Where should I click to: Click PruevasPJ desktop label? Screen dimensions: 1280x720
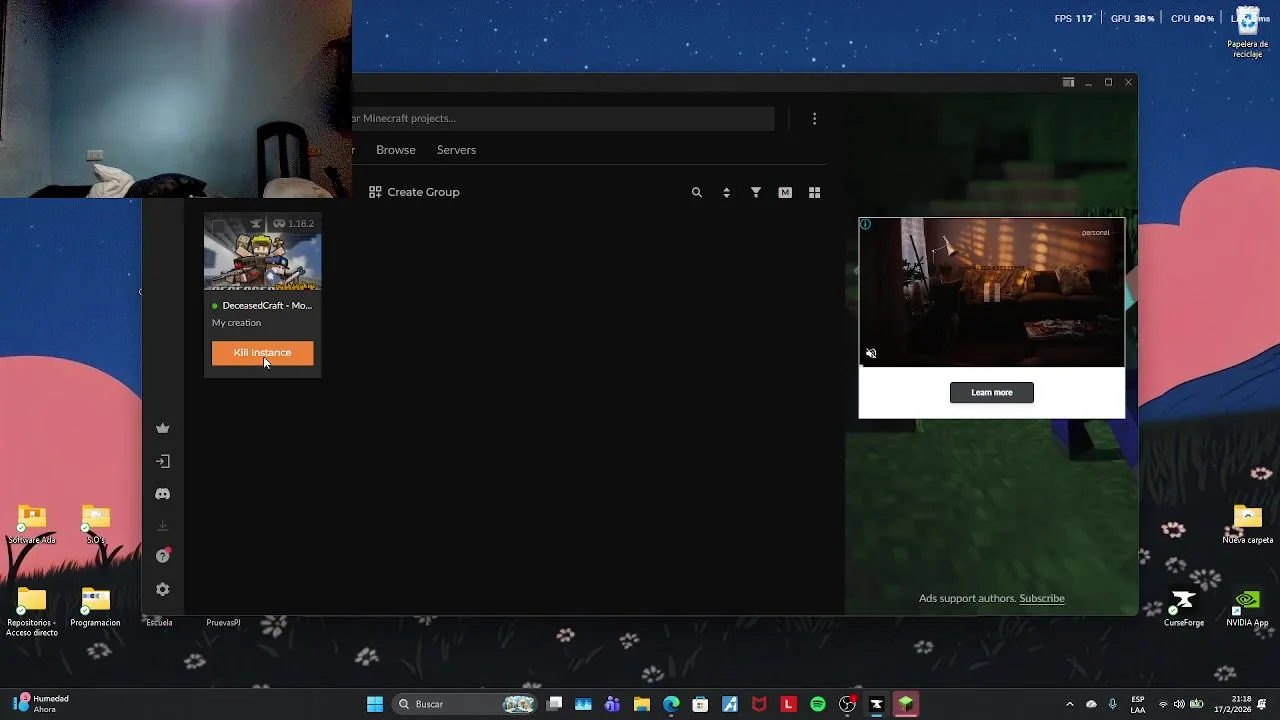coord(223,622)
